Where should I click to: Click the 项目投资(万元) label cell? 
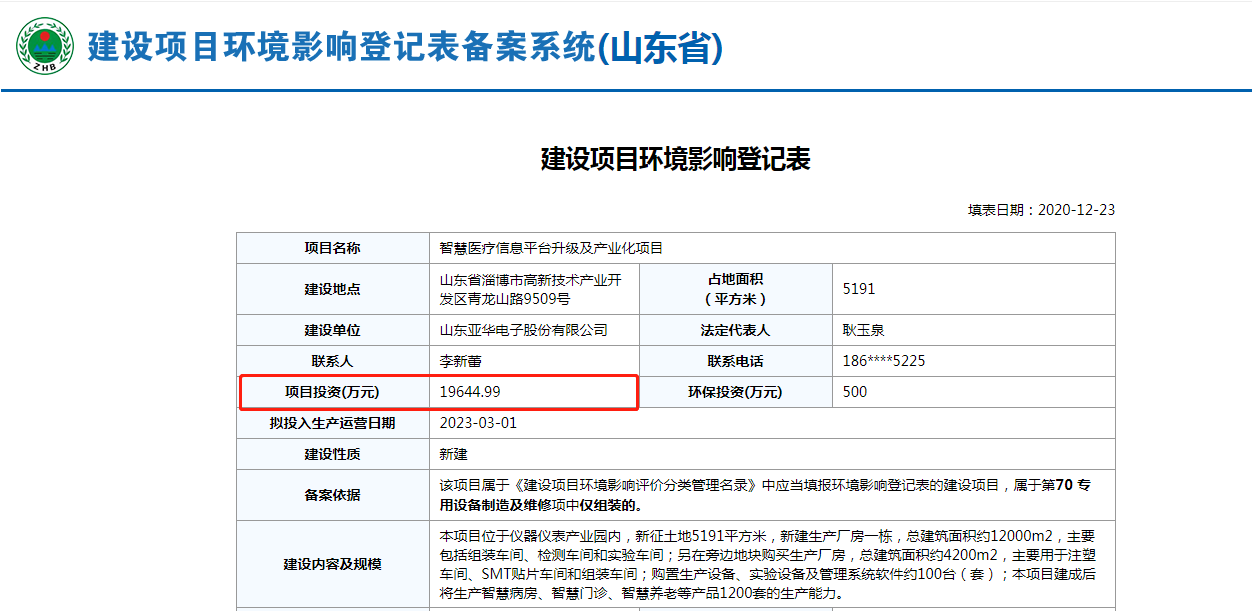(332, 392)
